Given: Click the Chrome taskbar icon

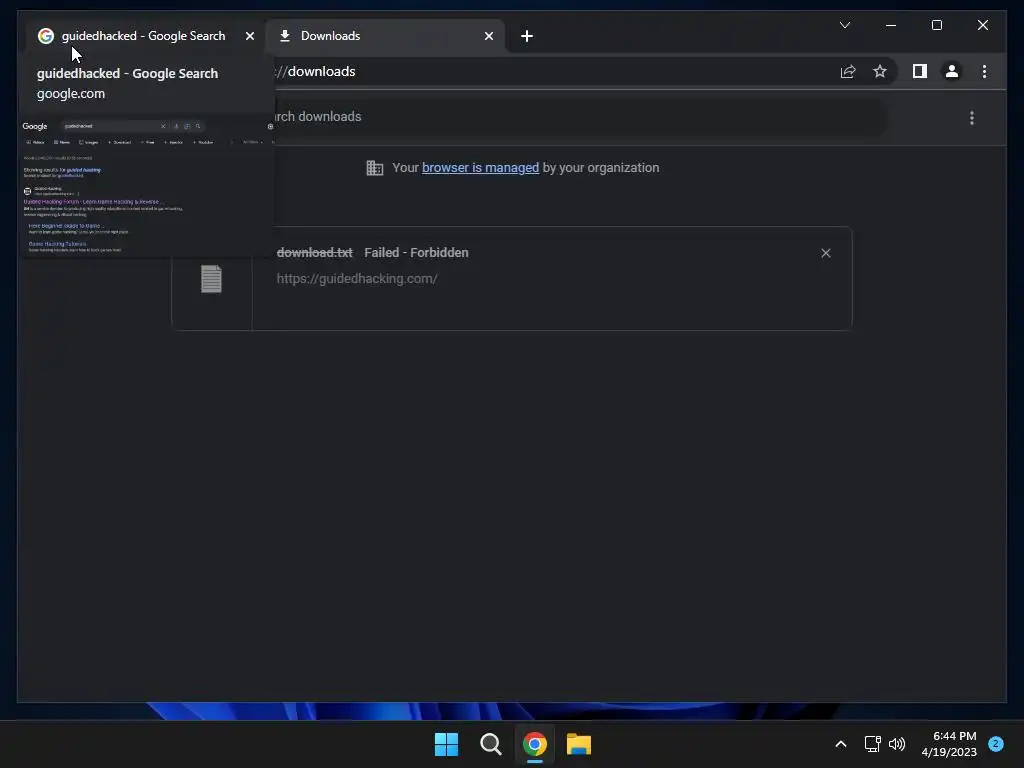Looking at the screenshot, I should pos(534,744).
